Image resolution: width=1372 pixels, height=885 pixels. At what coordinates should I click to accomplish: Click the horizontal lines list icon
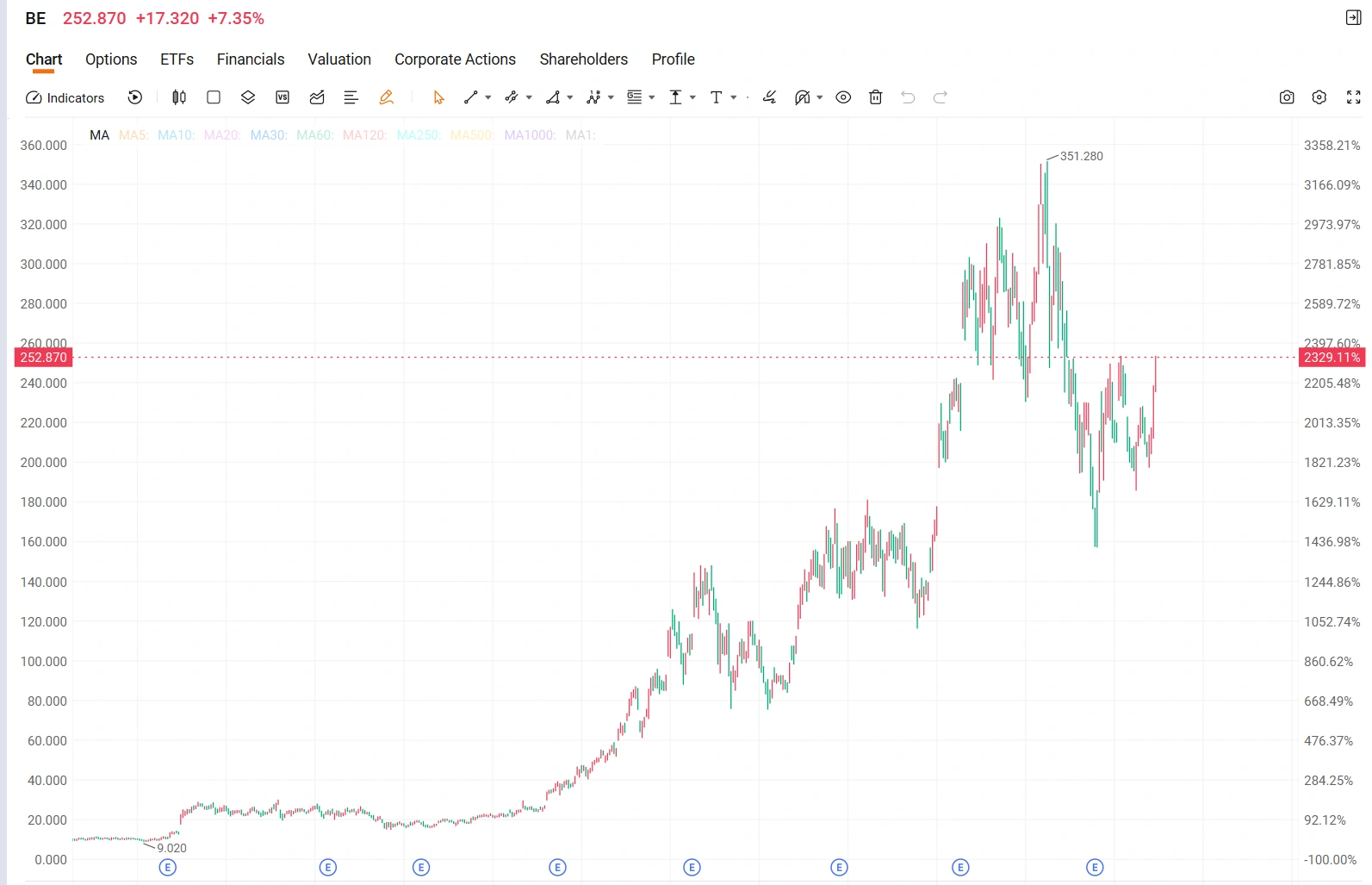pos(351,97)
